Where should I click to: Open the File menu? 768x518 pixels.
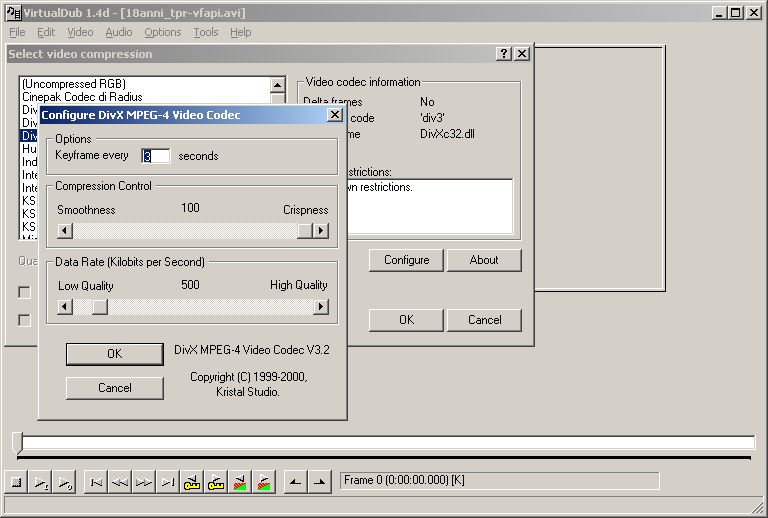(x=17, y=32)
